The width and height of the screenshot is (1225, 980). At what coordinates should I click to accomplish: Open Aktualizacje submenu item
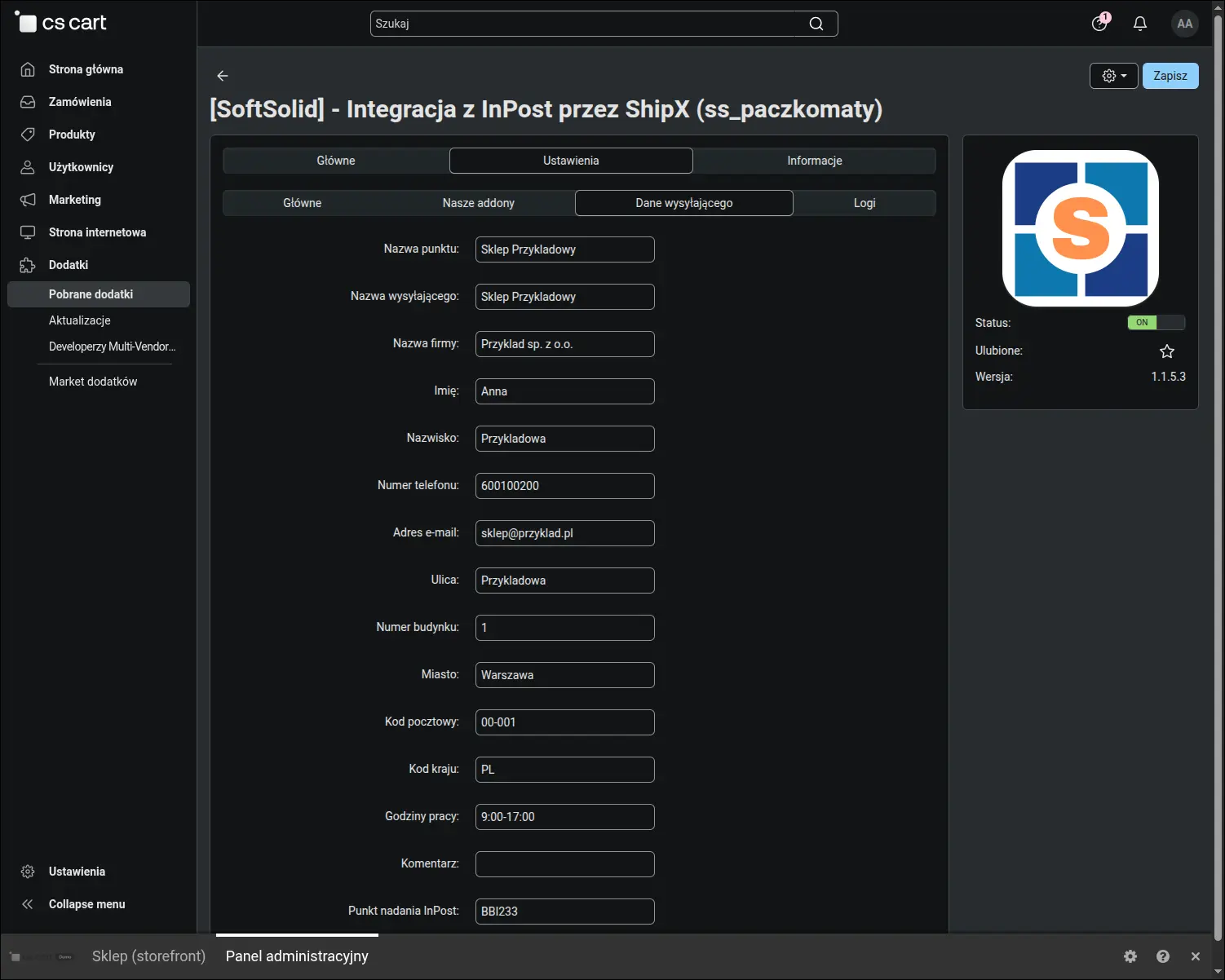80,320
